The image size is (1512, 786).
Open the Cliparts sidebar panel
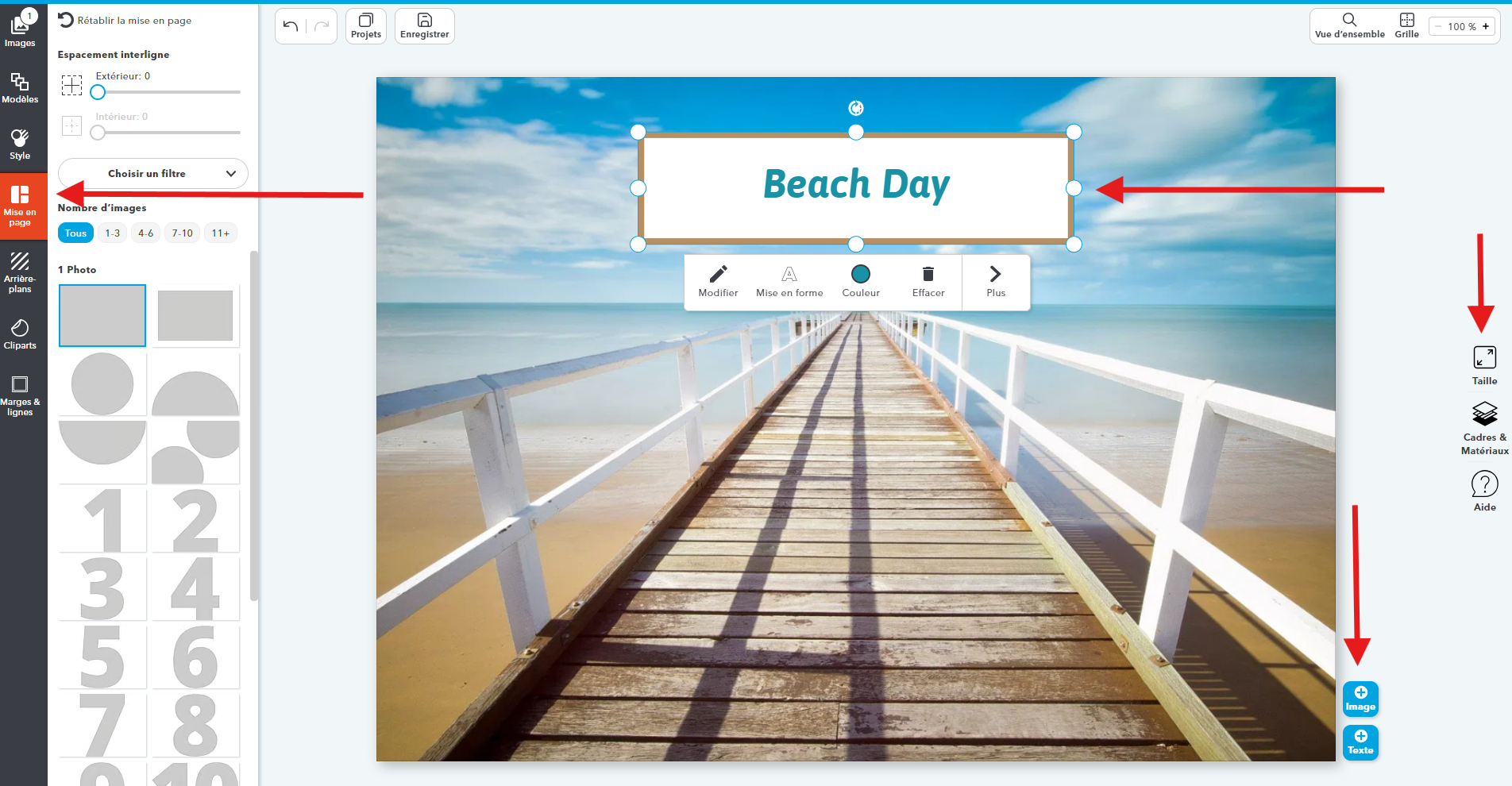tap(20, 334)
